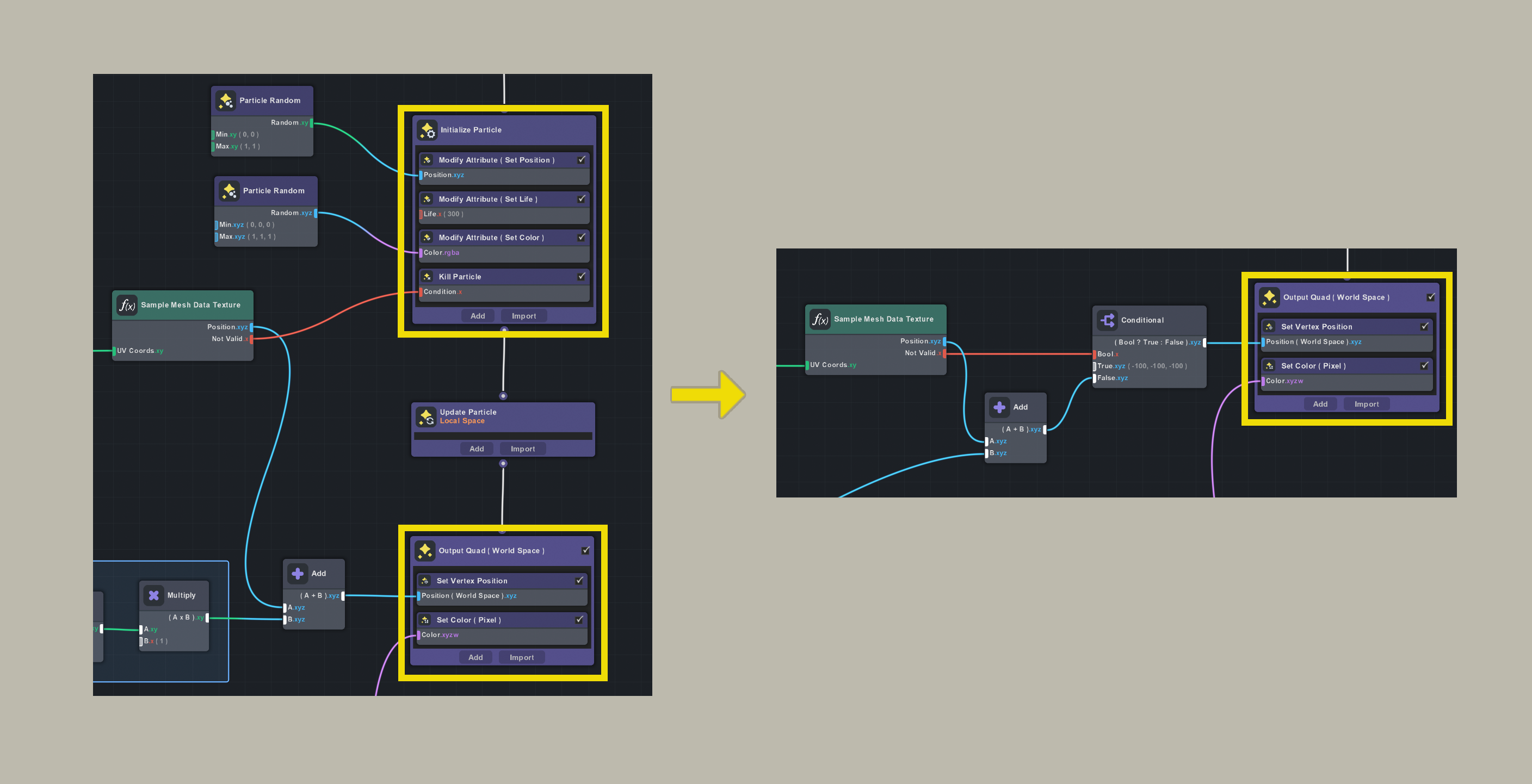Click the left graph Add node plus icon

tap(298, 574)
